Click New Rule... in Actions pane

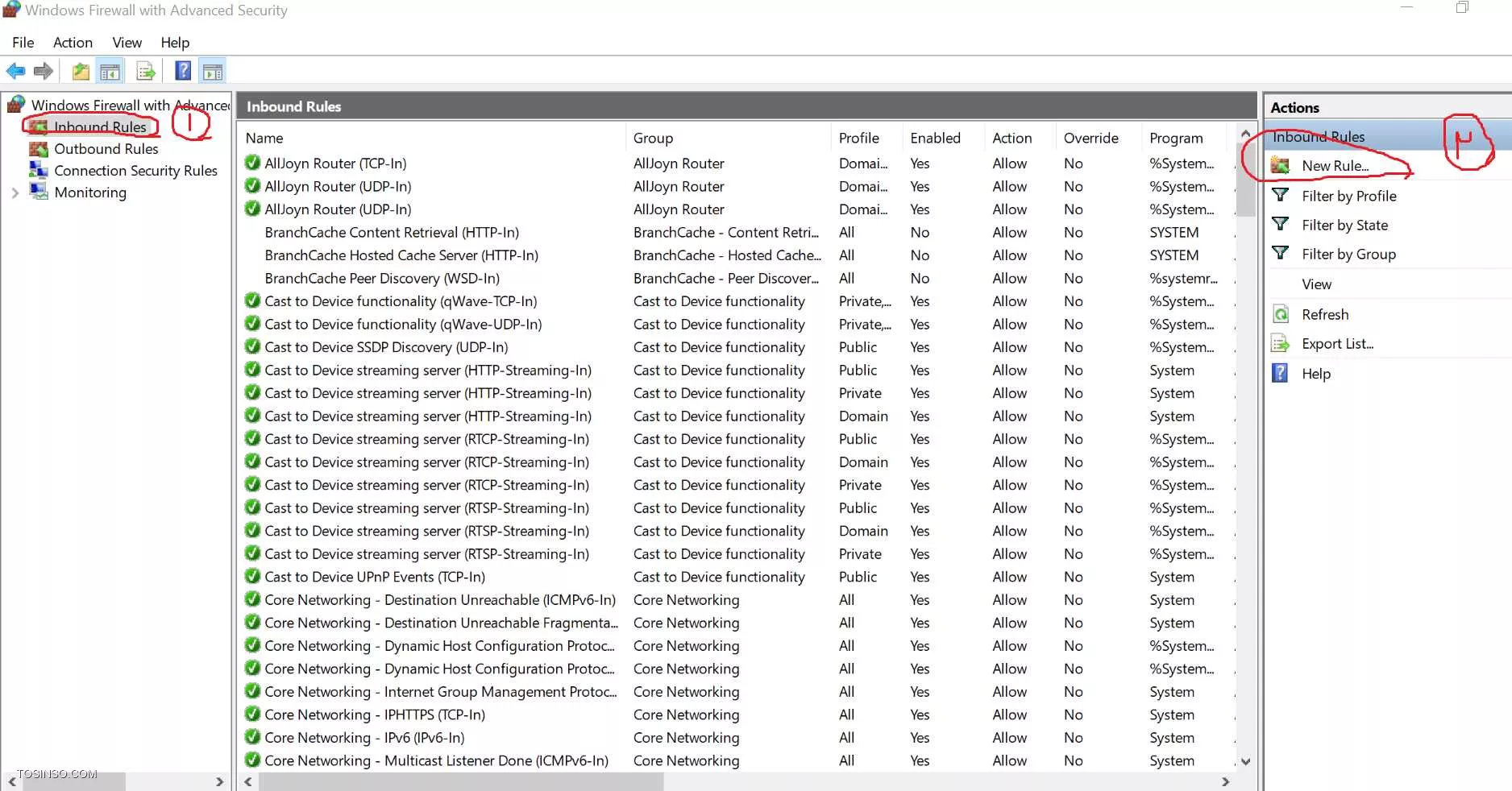click(1335, 166)
